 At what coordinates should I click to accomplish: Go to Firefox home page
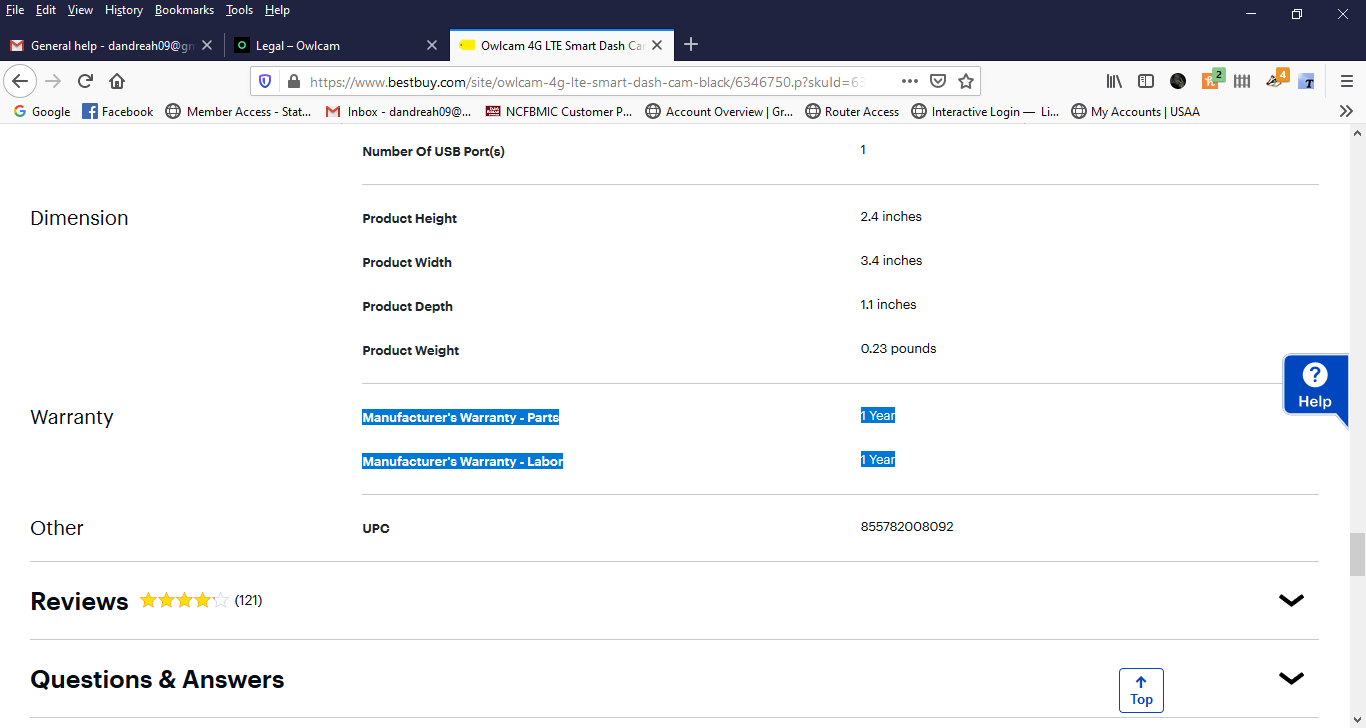[x=117, y=81]
